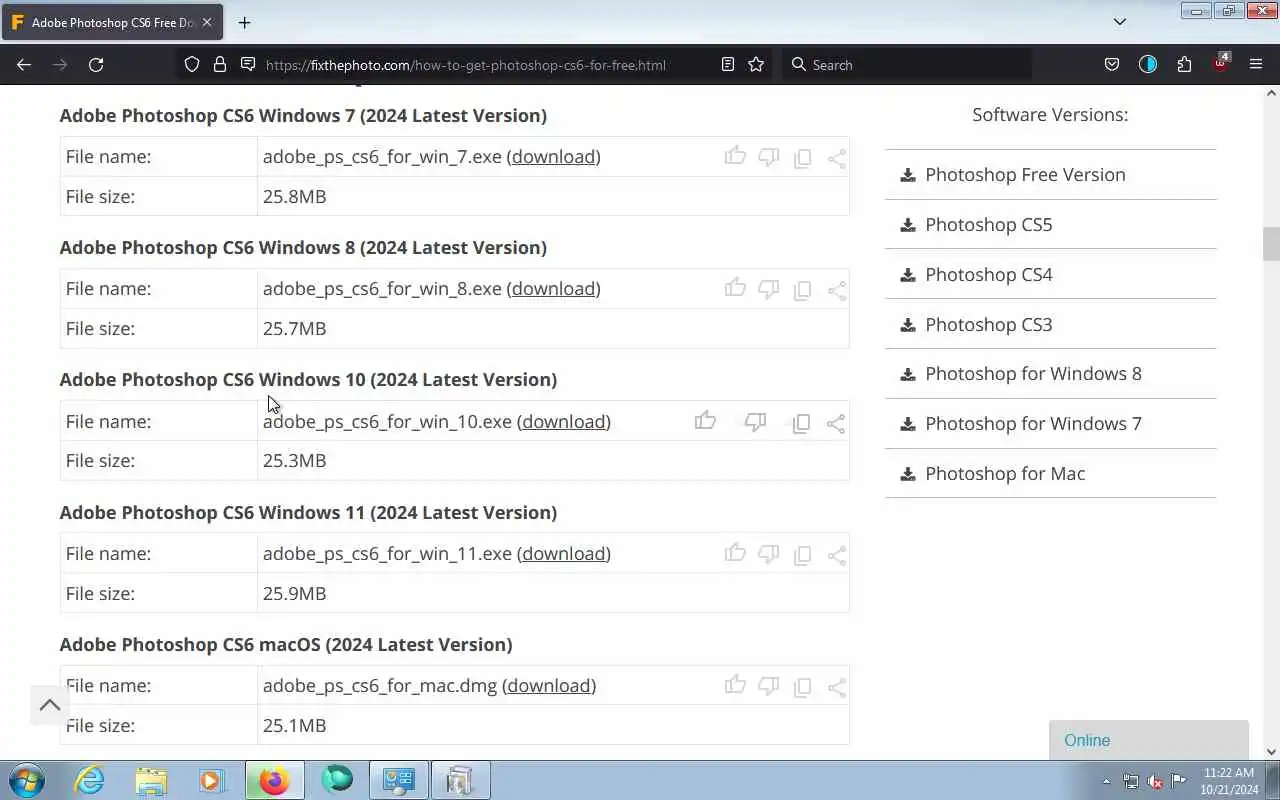Download adobe_ps_cs6_for_win_11.exe

tap(564, 553)
